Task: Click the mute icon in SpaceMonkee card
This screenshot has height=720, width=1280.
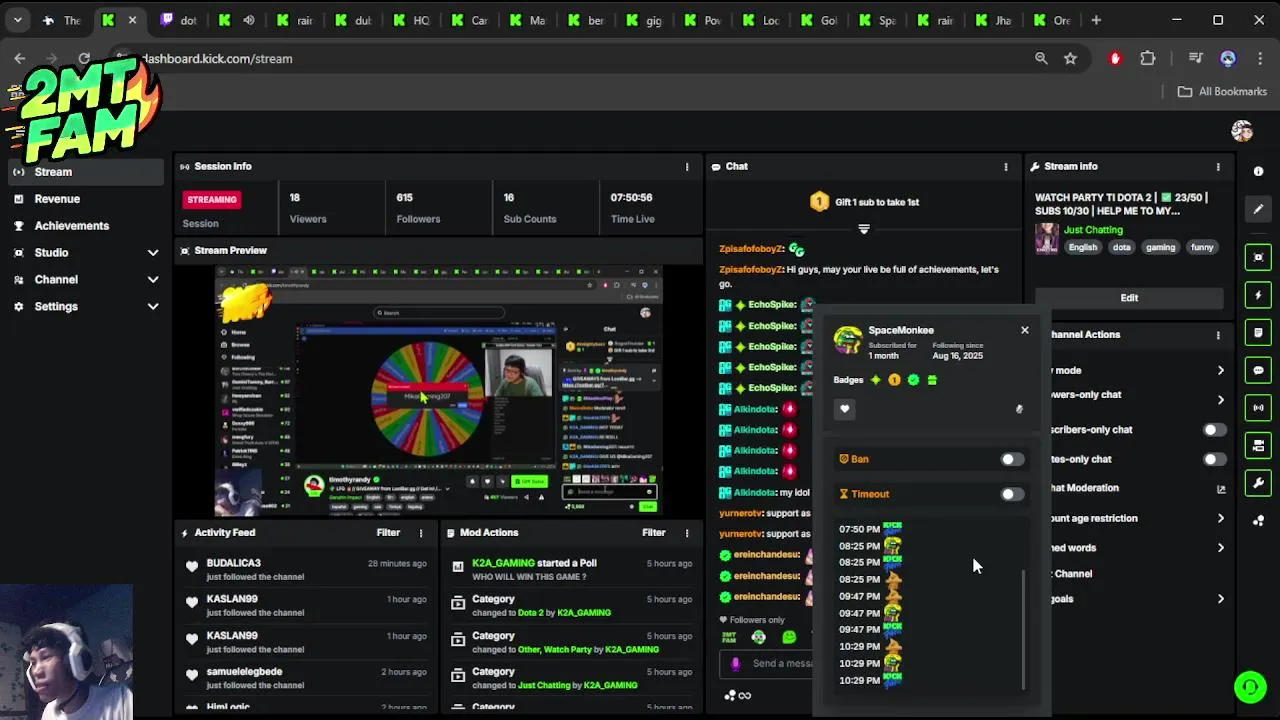Action: (x=1019, y=409)
